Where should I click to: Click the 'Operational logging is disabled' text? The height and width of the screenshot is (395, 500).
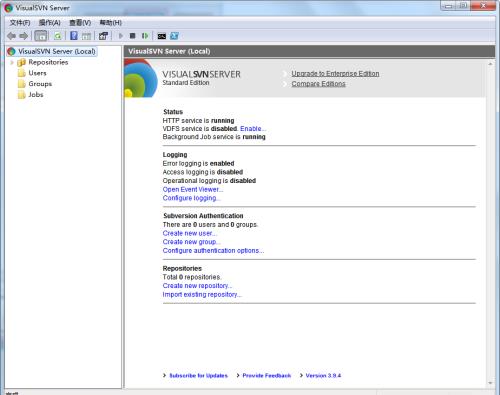[209, 181]
